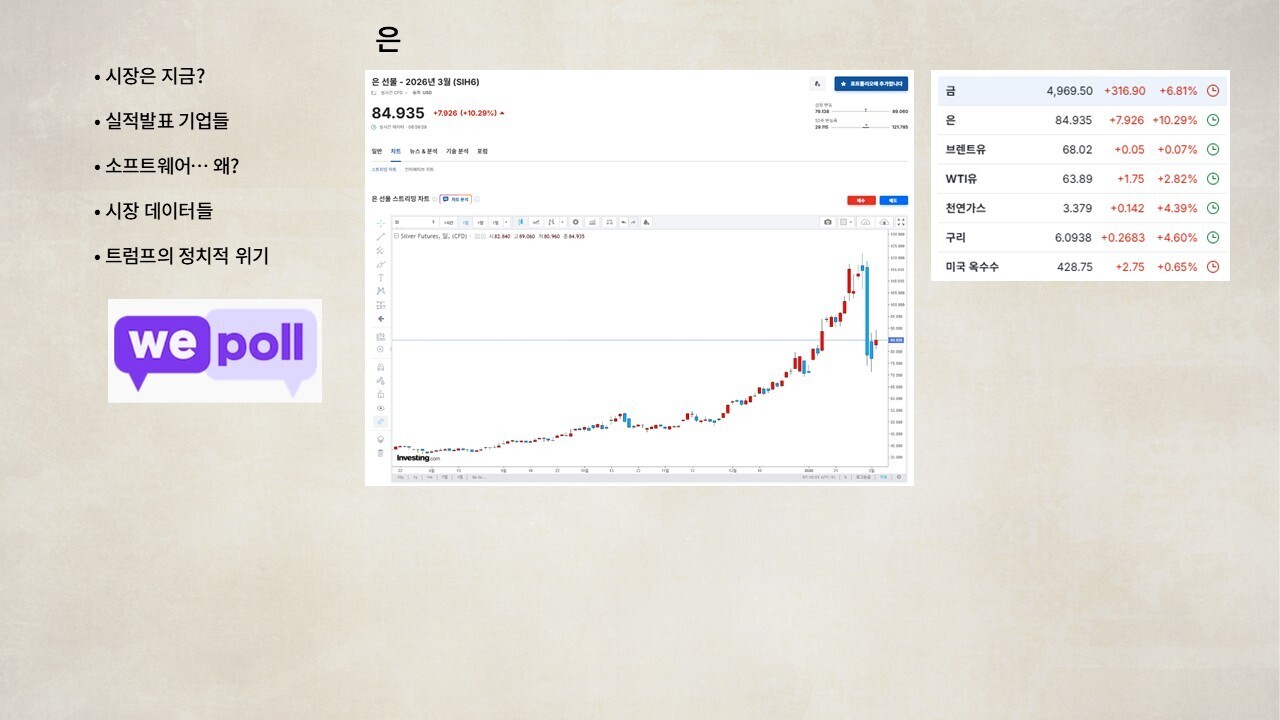
Task: Click the fullscreen icon at chart top-right
Action: tap(901, 222)
